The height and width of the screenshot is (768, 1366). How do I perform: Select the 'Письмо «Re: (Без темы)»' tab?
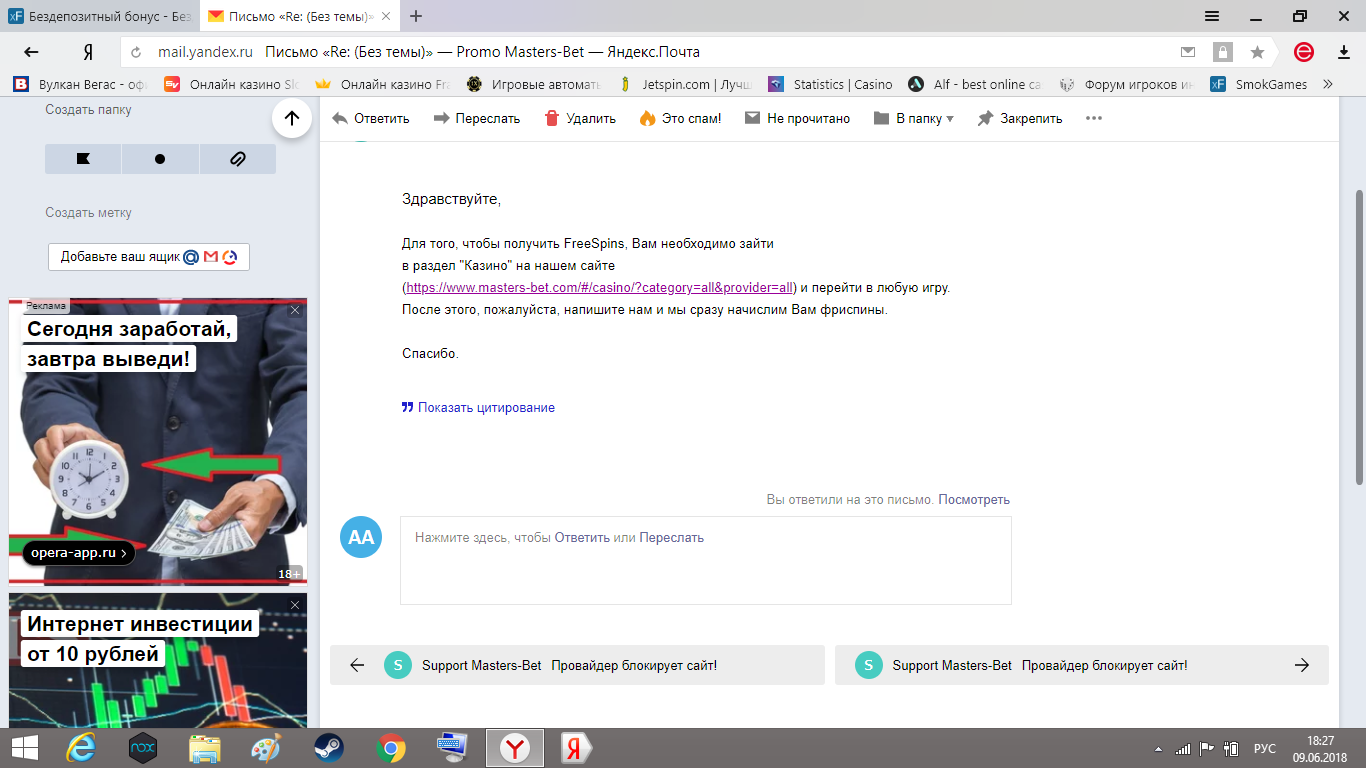pos(299,16)
